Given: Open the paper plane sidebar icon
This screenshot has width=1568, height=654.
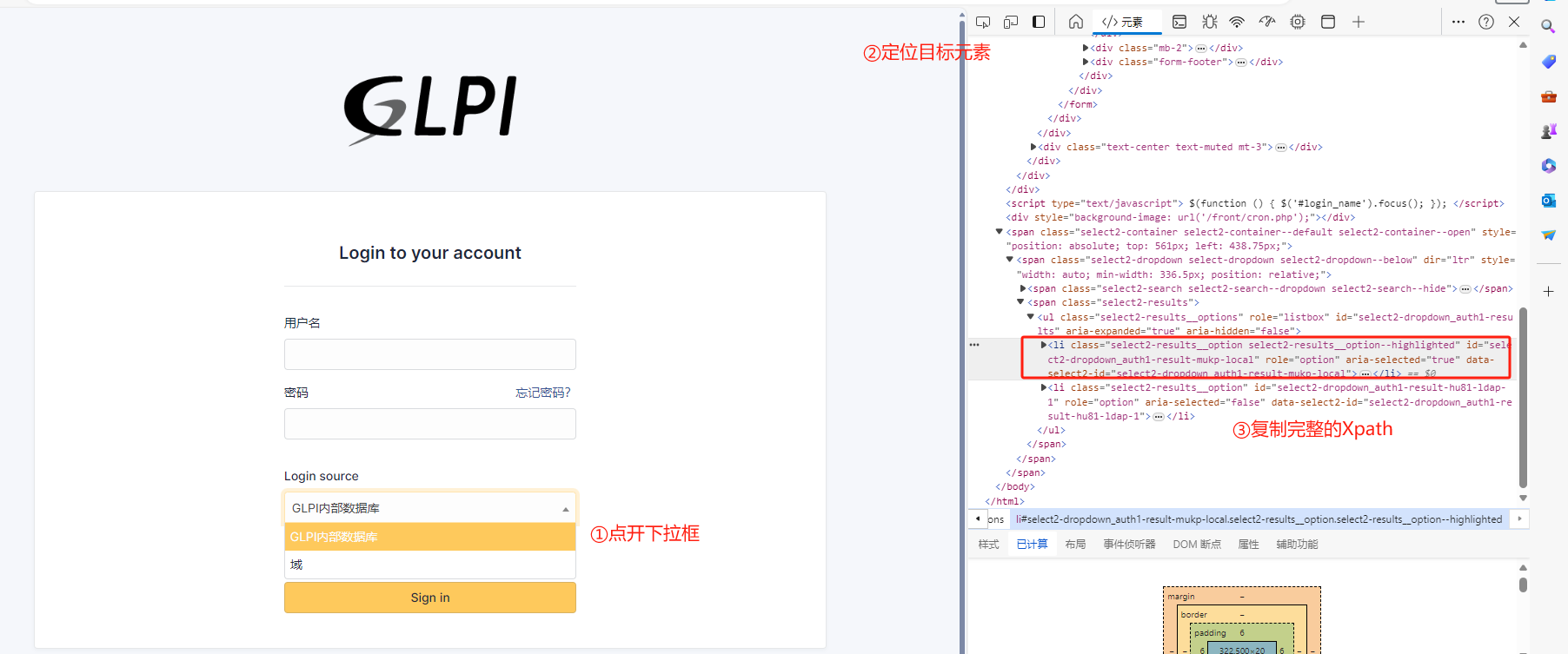Looking at the screenshot, I should (1548, 235).
